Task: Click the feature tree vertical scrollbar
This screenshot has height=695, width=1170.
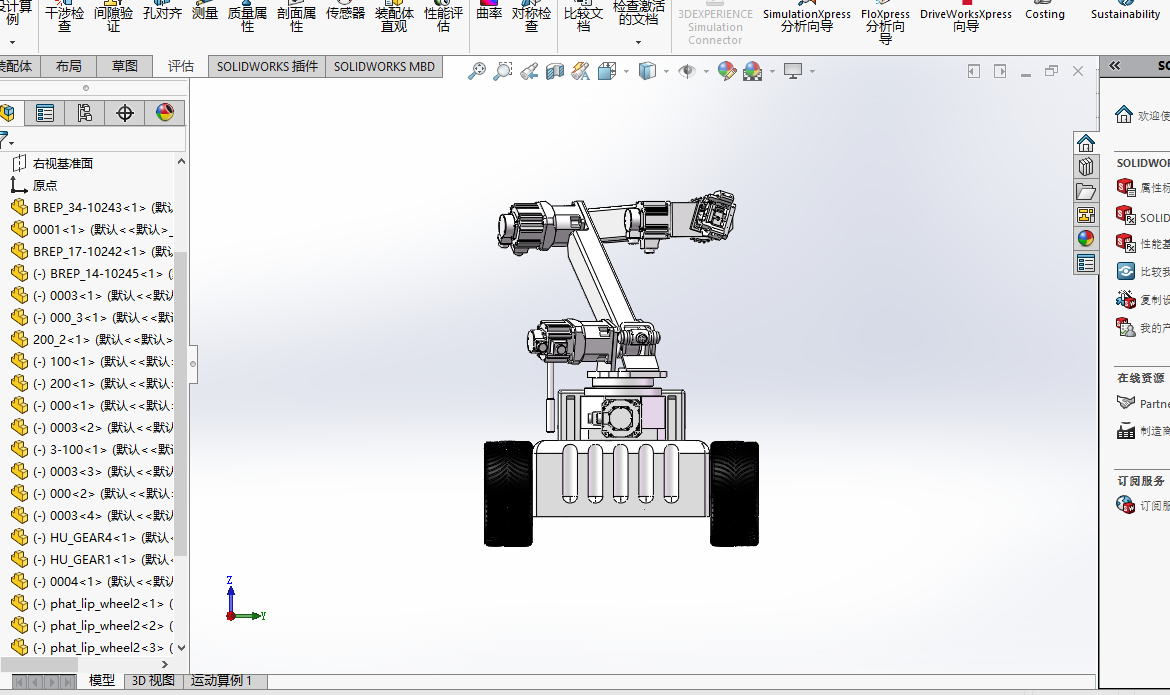Action: tap(181, 403)
